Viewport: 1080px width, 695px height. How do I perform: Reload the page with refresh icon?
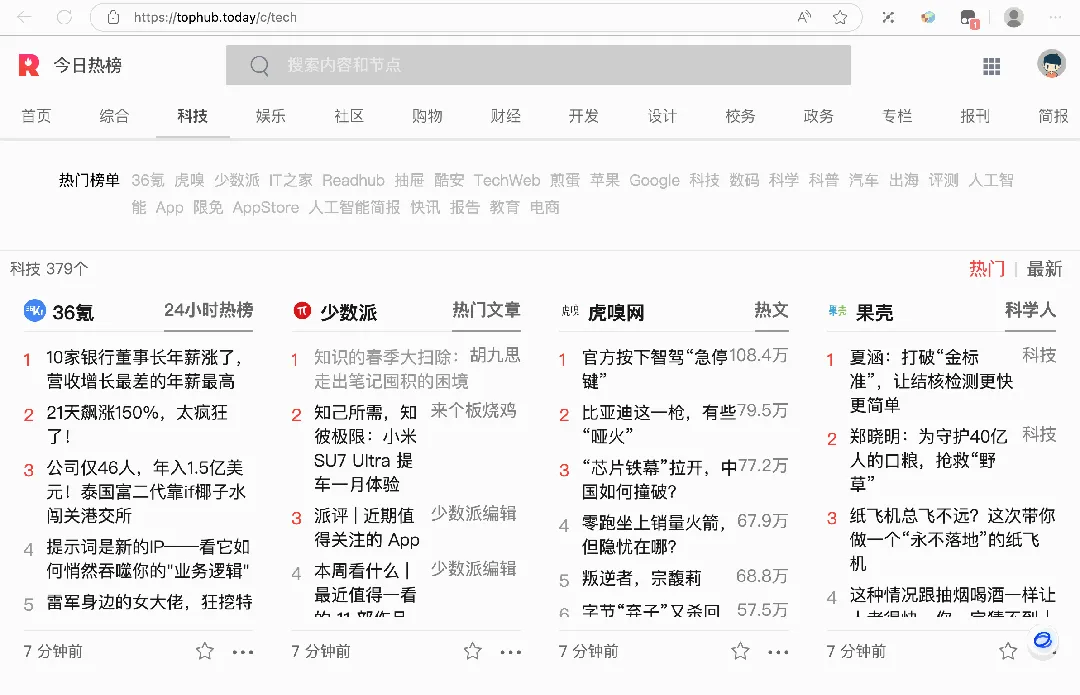pos(65,17)
